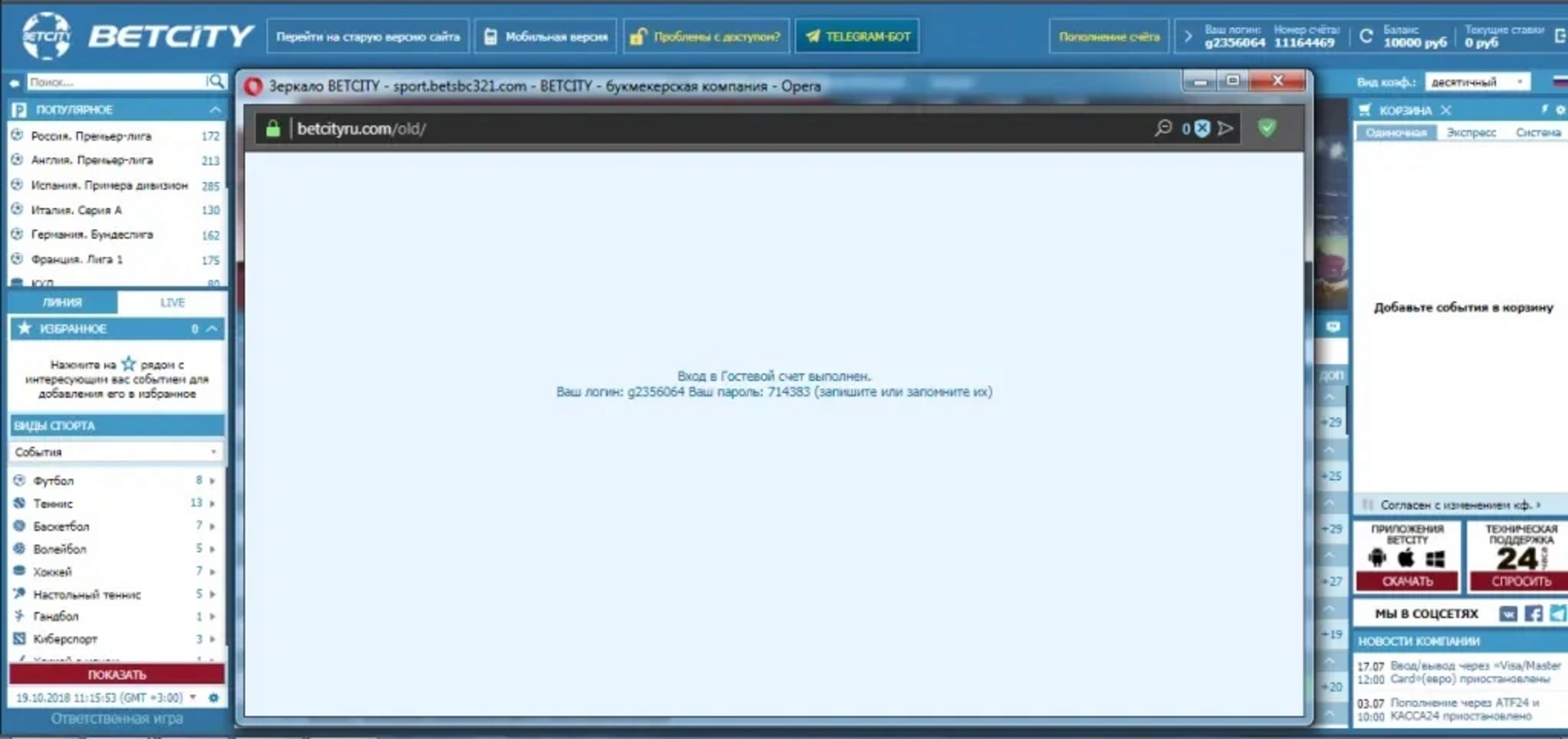Click Перейти на старую версию сайта

(x=368, y=36)
